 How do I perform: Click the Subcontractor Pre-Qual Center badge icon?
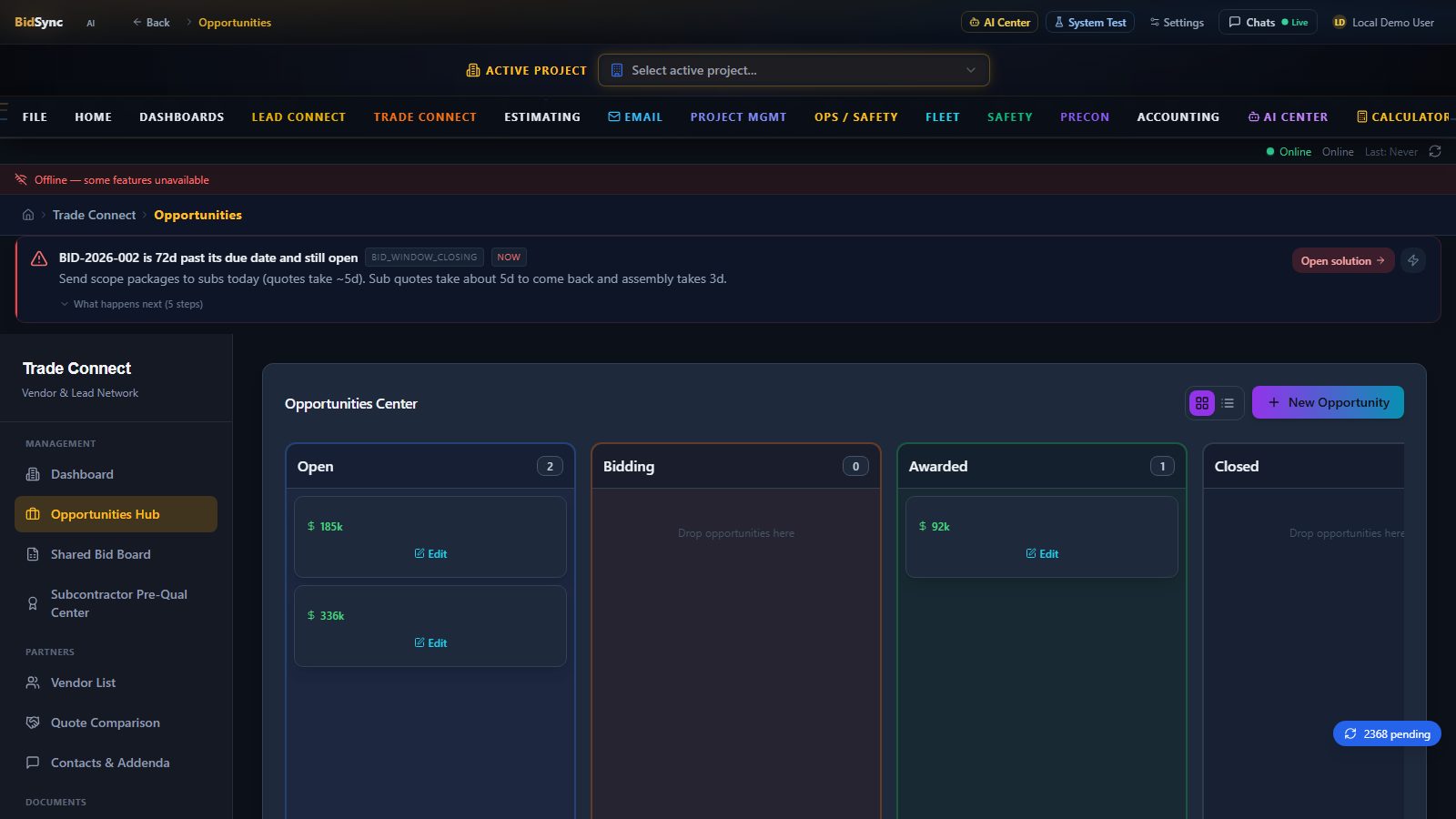(x=33, y=603)
